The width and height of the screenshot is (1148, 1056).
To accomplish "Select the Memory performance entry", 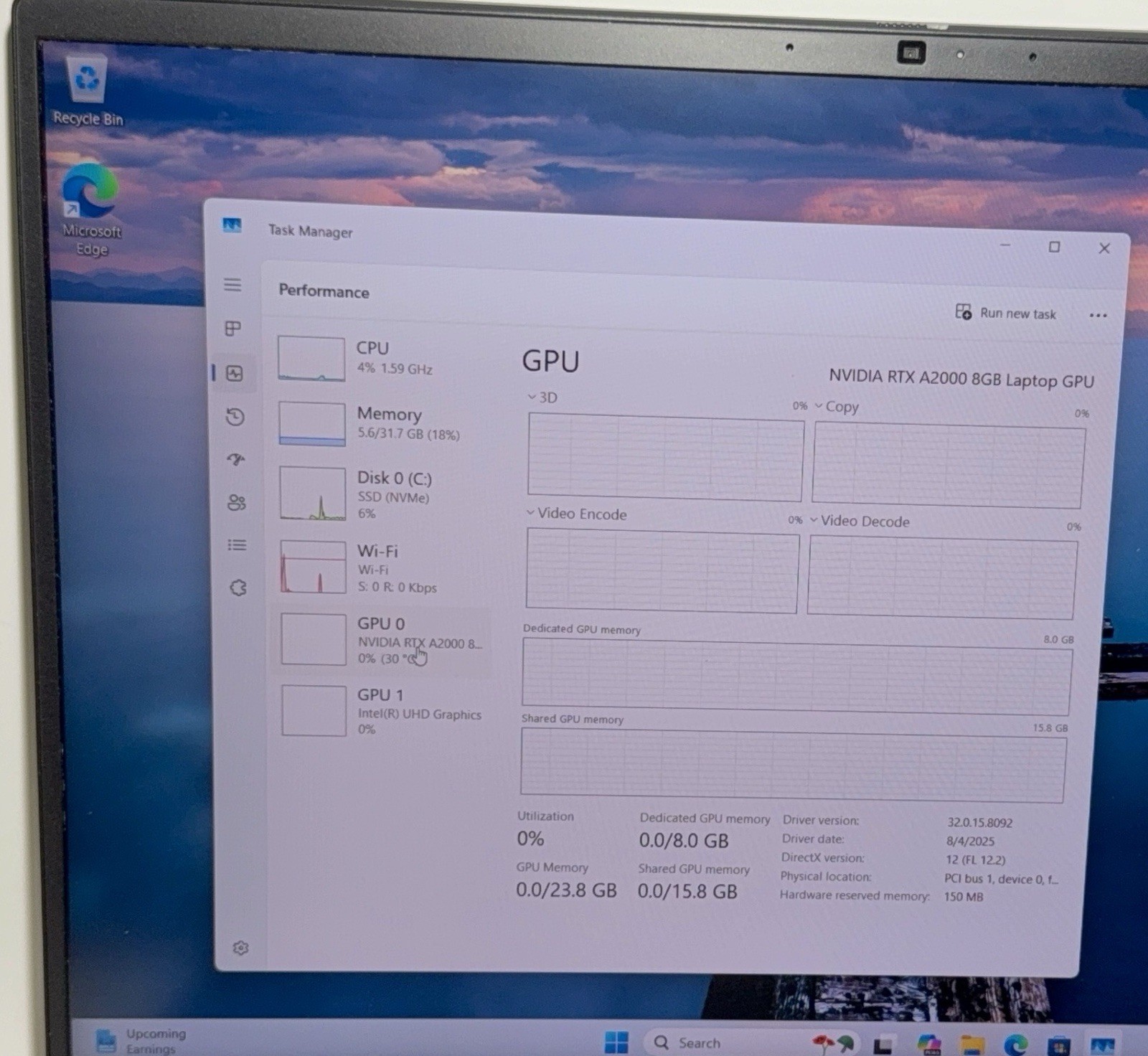I will click(x=384, y=424).
